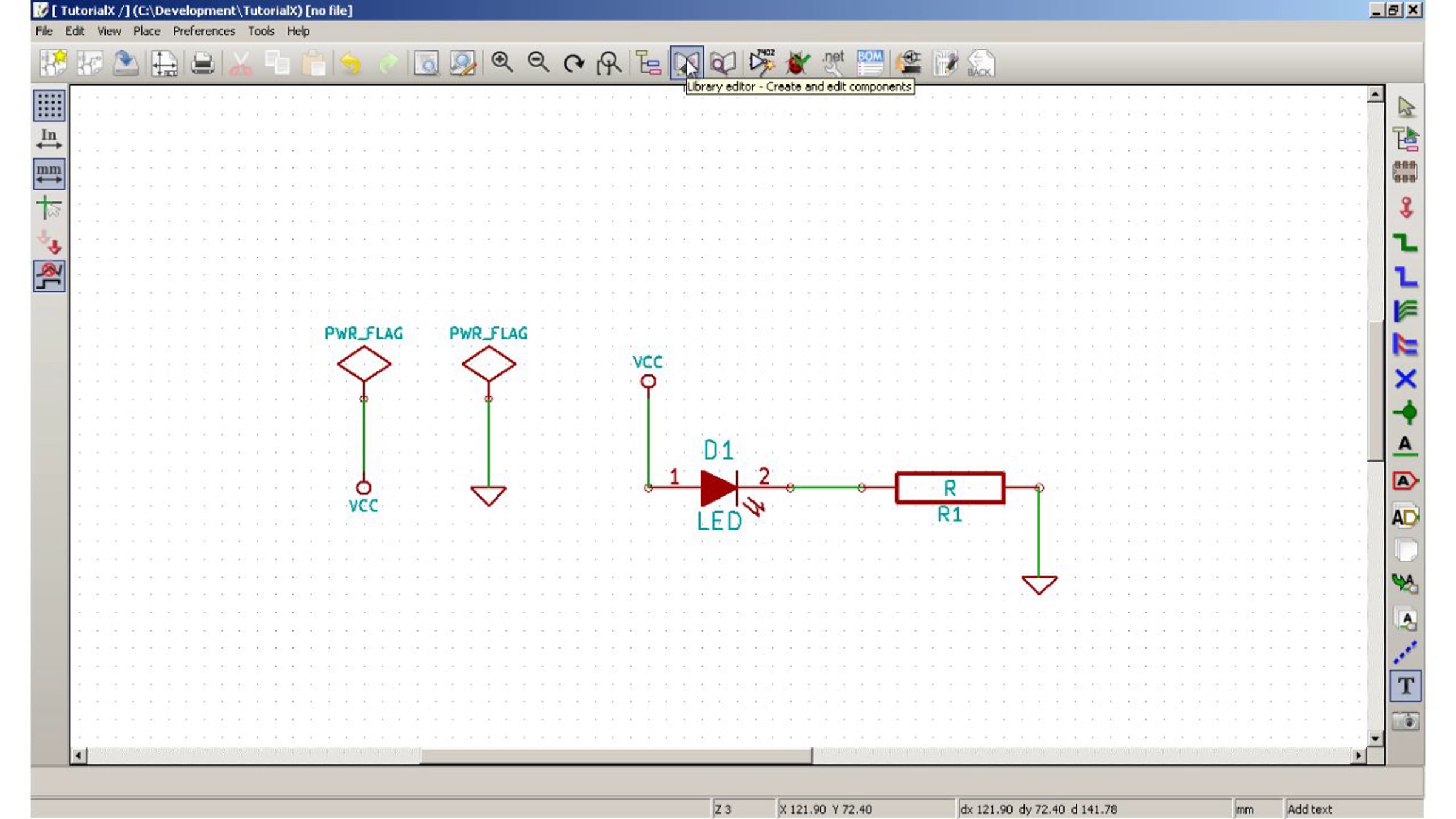Select the Place junction tool
The image size is (1456, 819).
coord(1405,413)
